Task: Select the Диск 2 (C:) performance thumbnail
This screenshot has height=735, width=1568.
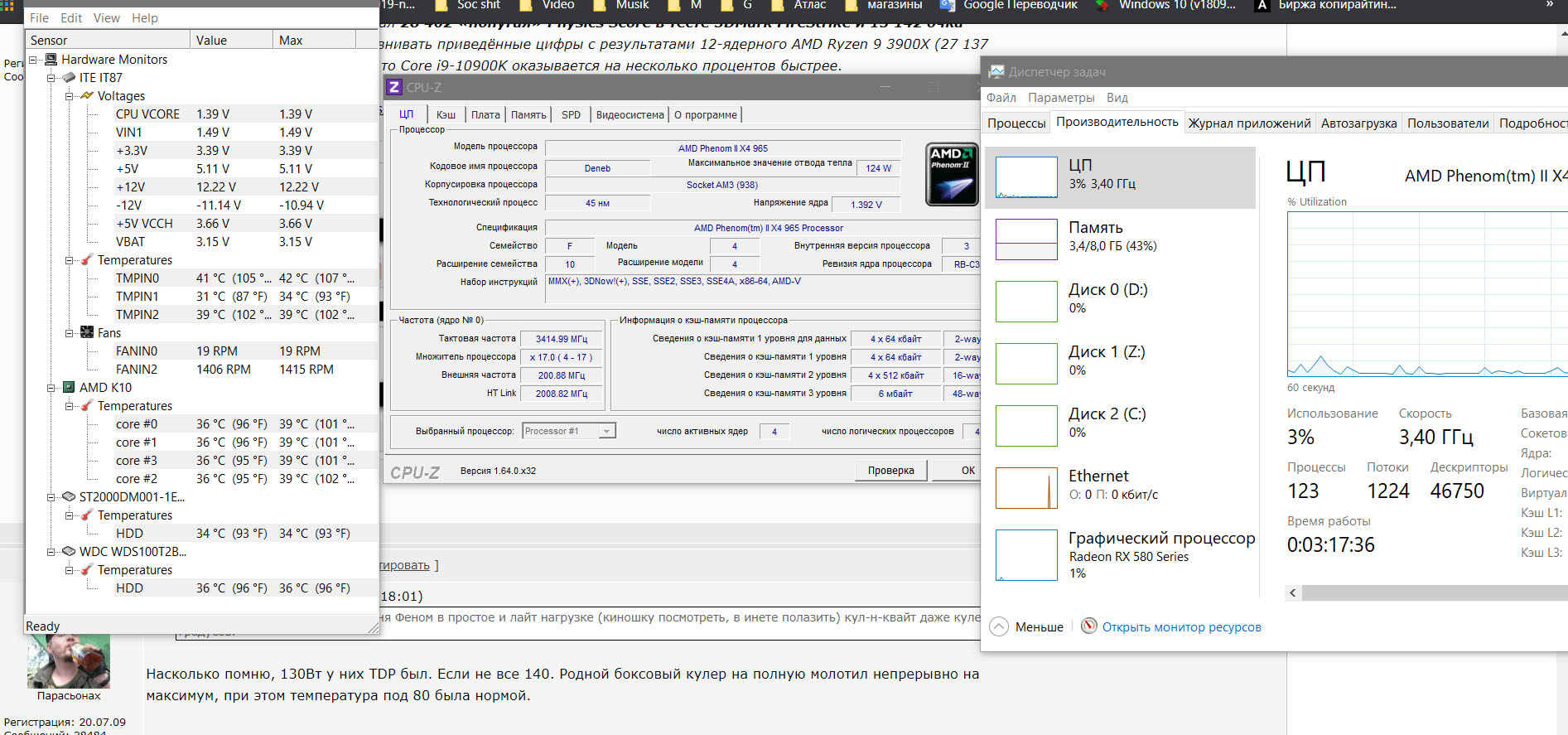Action: pyautogui.click(x=1026, y=426)
